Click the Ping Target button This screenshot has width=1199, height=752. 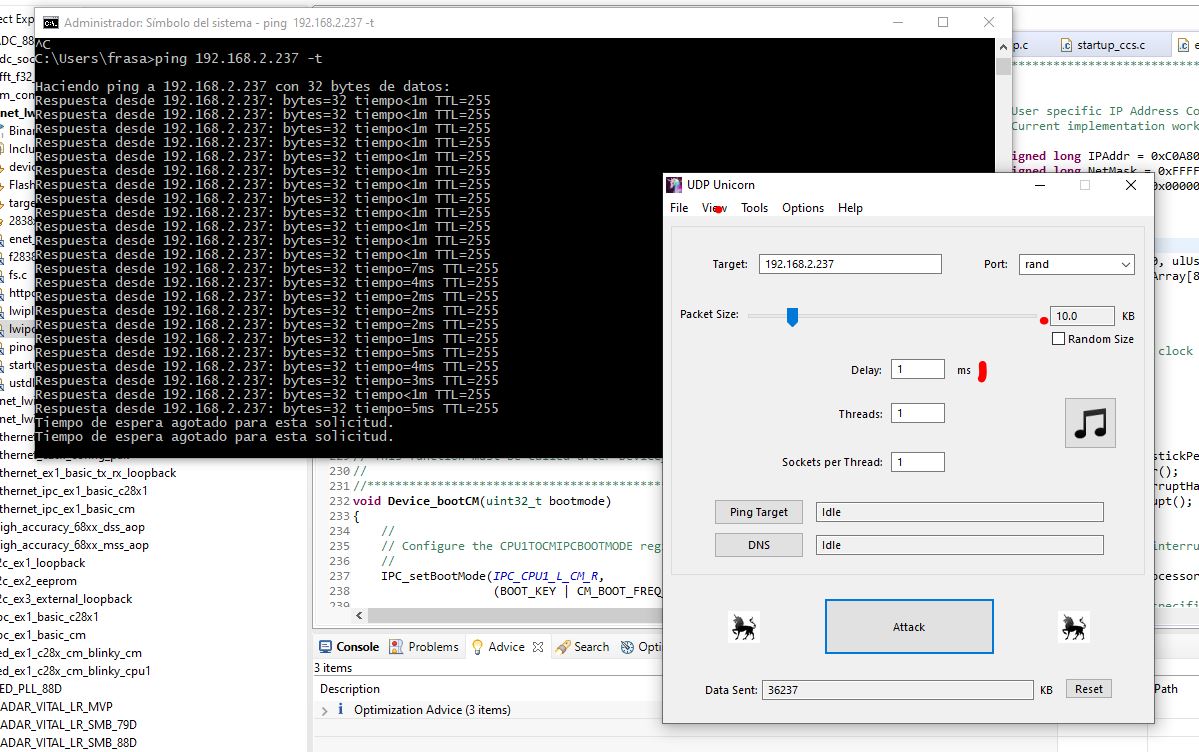(x=758, y=512)
